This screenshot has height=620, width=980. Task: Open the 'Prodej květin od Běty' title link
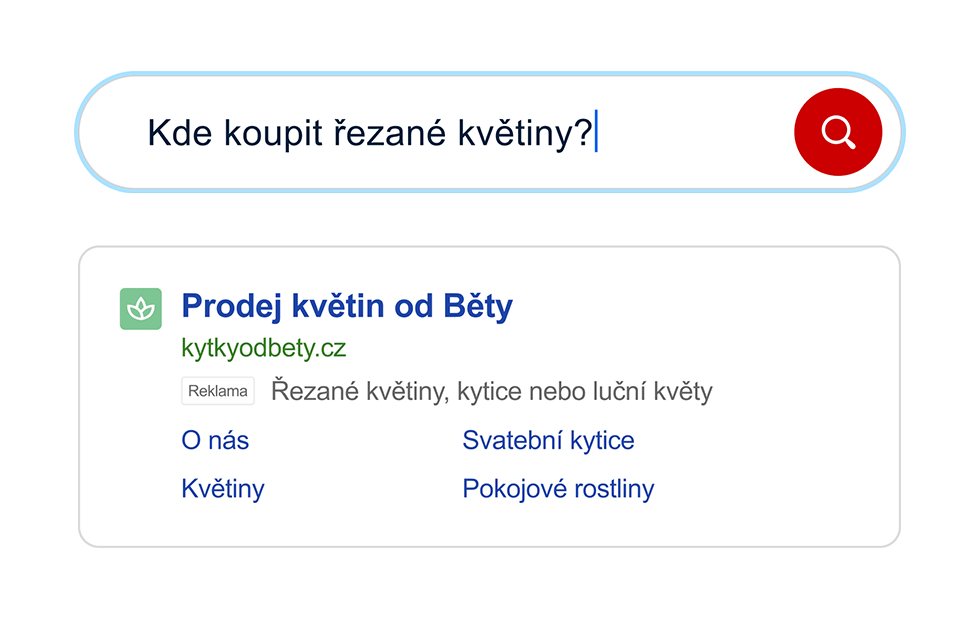(346, 306)
